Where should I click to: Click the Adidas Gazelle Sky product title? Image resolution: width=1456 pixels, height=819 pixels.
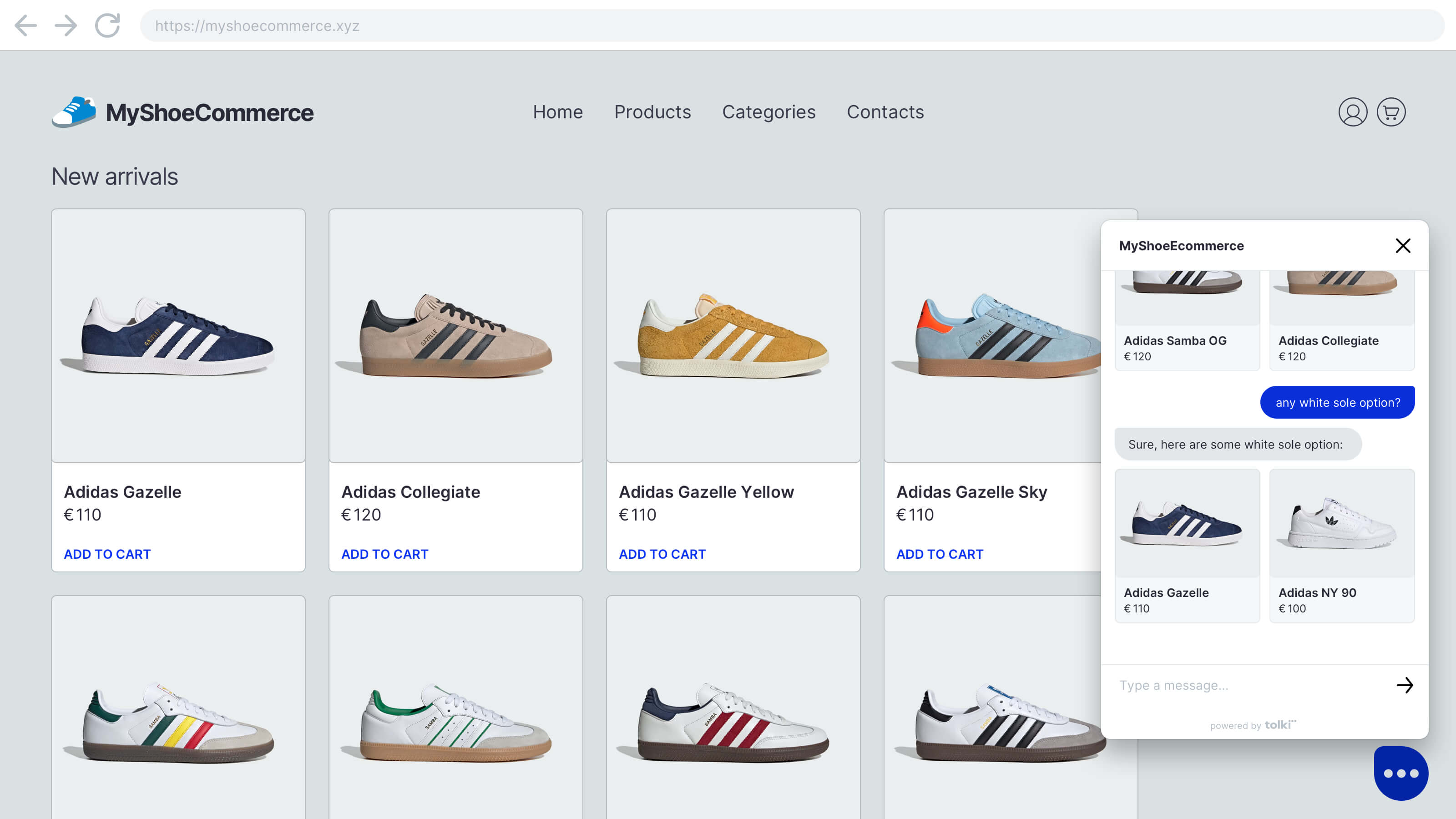971,492
